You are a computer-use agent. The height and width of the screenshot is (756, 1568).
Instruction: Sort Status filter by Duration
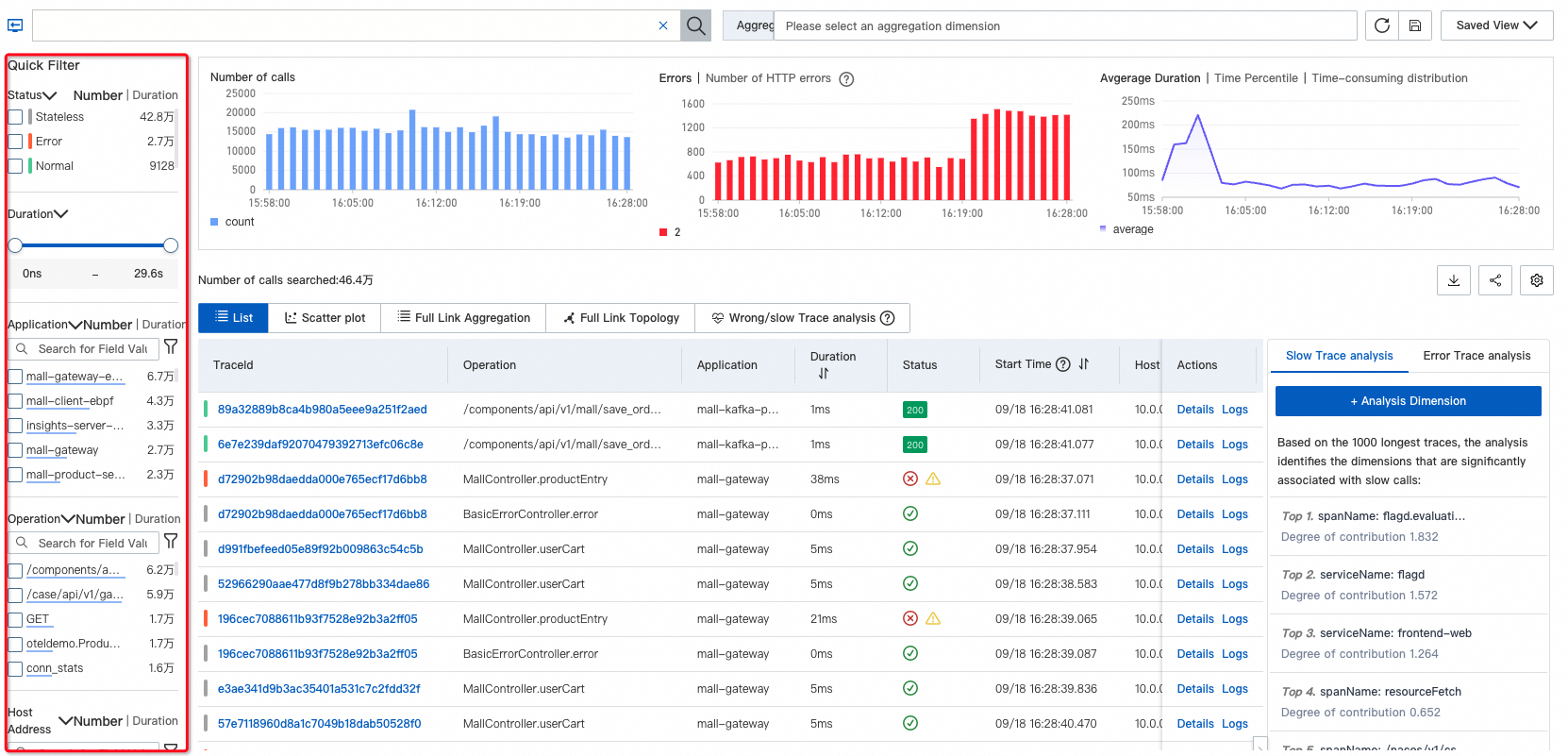(156, 95)
